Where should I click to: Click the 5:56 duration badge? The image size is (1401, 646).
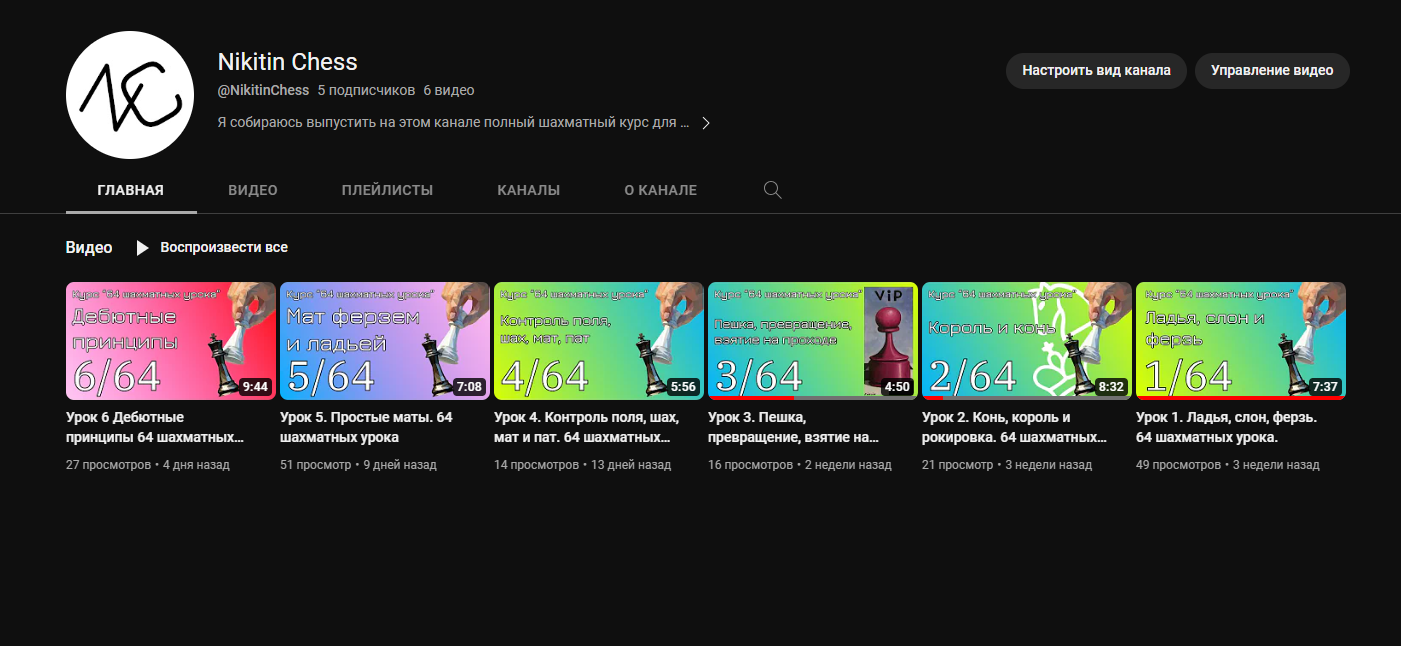coord(683,387)
